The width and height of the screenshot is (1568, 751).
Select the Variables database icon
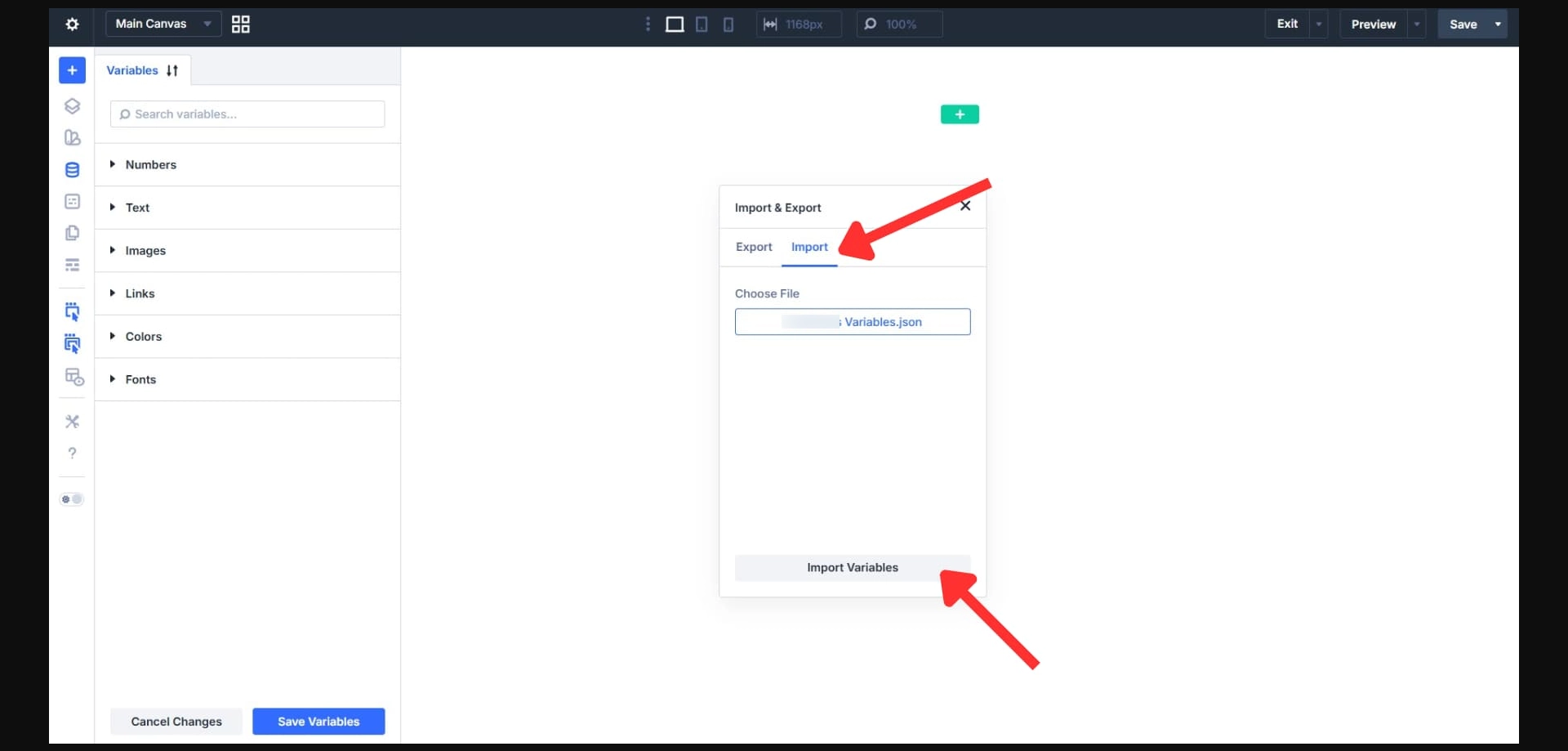(x=73, y=170)
